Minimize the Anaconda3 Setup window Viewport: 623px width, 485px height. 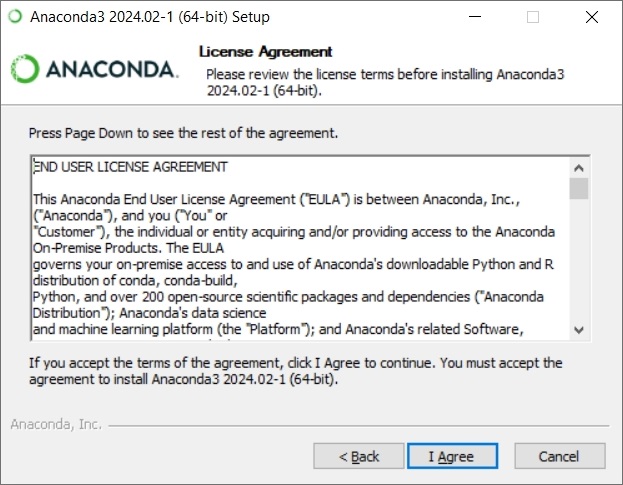pyautogui.click(x=475, y=17)
